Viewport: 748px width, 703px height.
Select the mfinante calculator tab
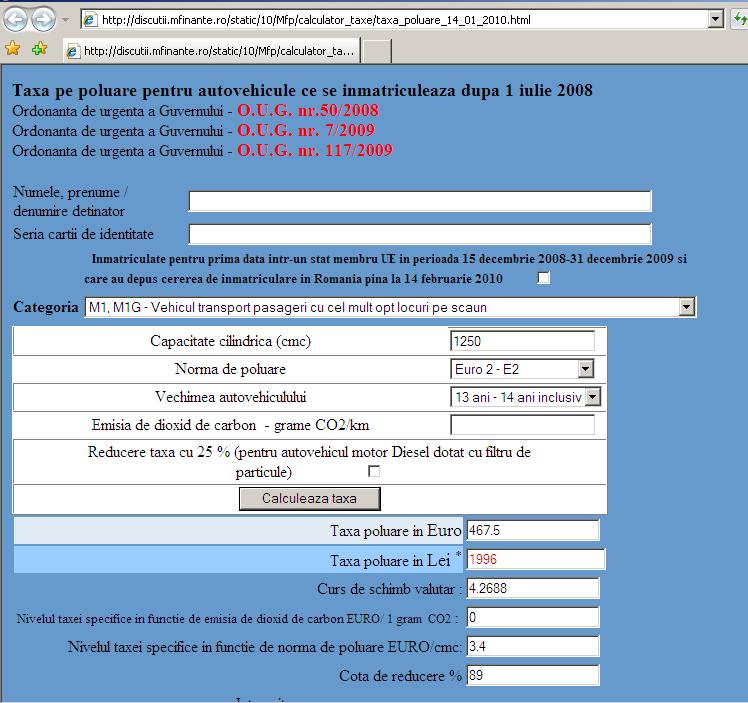[210, 51]
